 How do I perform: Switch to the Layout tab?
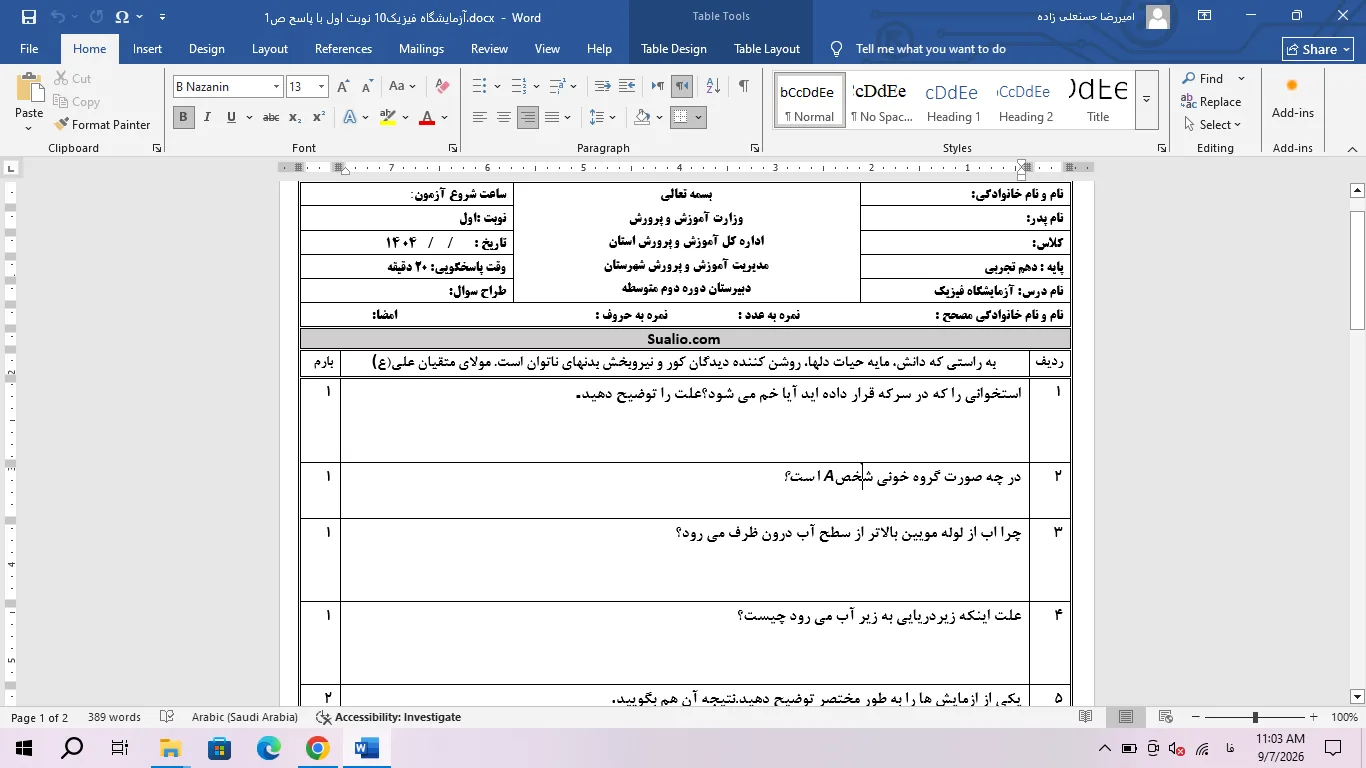[270, 49]
